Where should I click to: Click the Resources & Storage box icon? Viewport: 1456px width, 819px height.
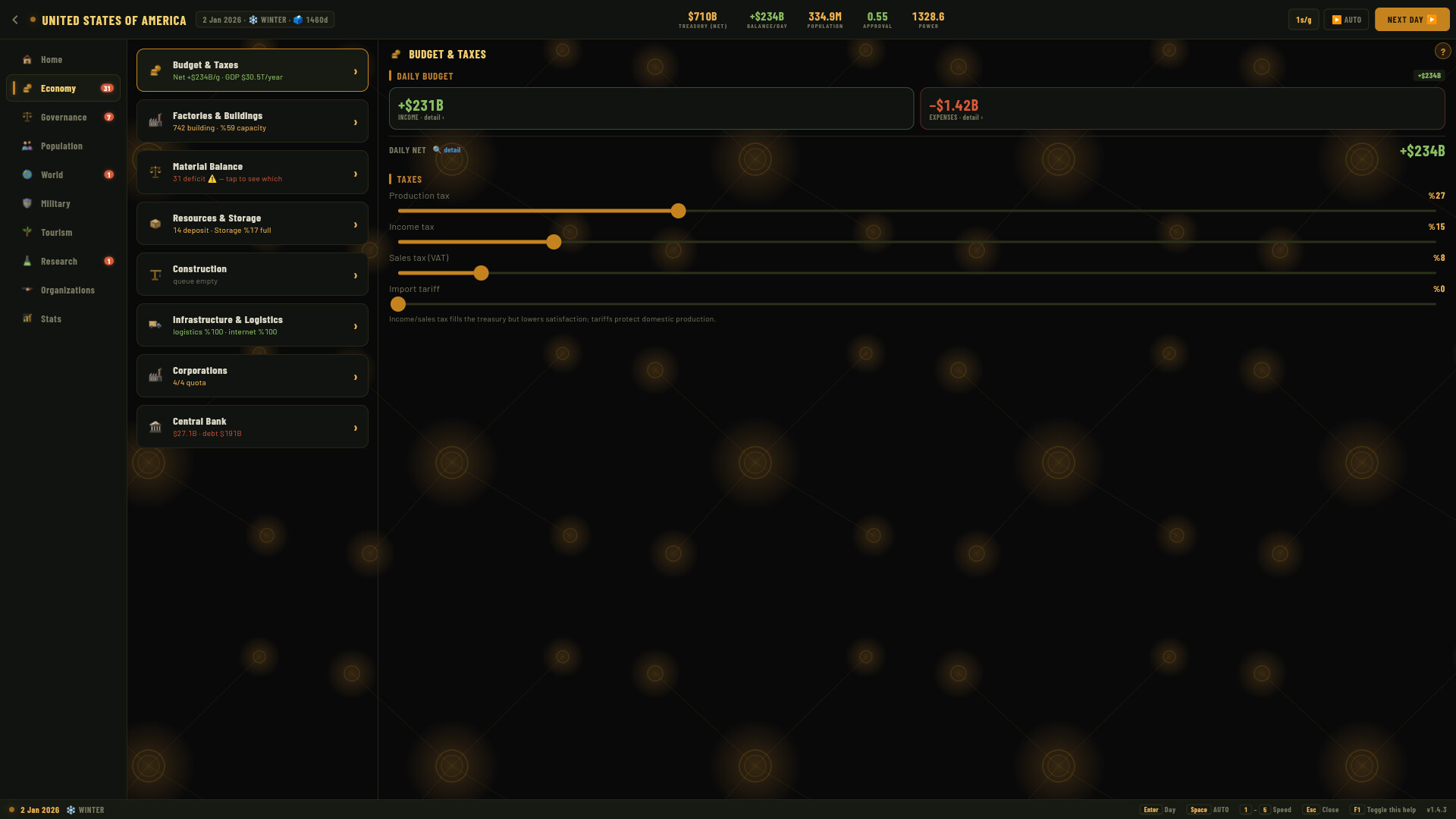(x=155, y=224)
